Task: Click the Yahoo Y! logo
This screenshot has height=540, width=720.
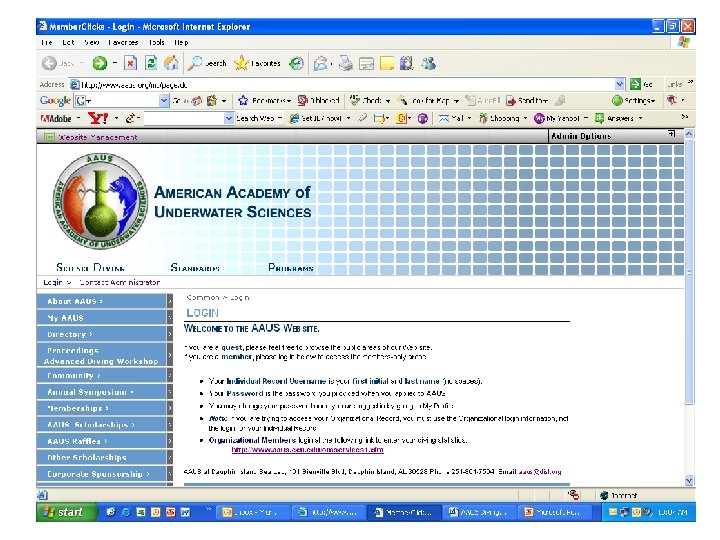Action: 98,118
